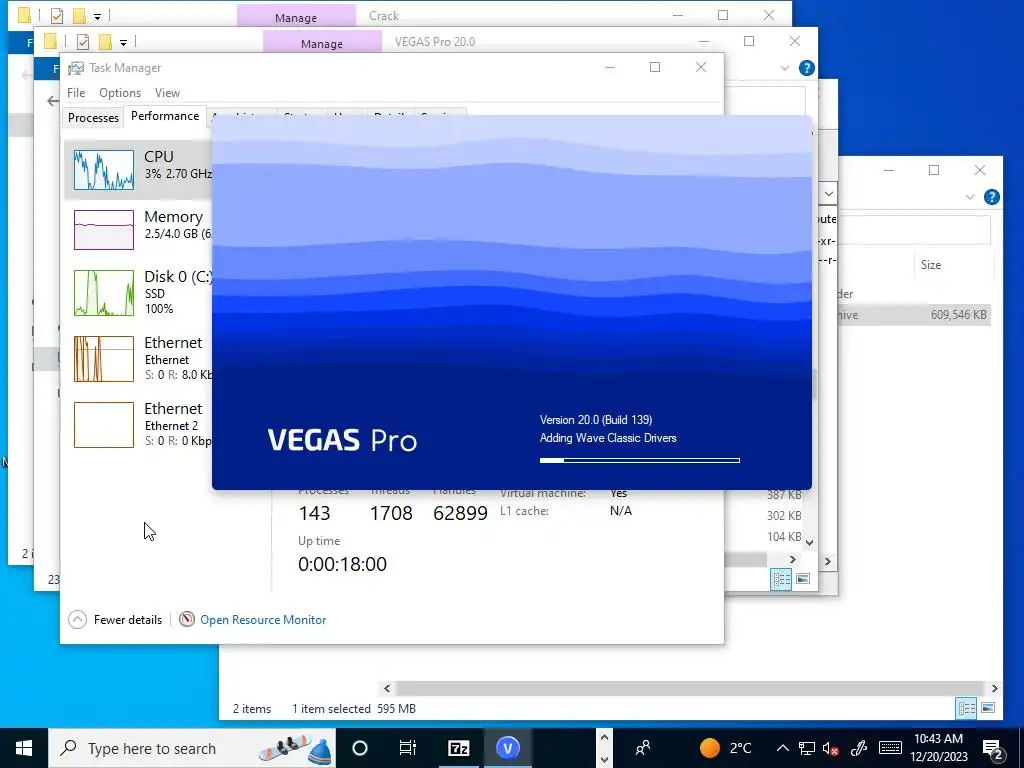Open the notification center icon
Screen dimensions: 1024x768
[x=993, y=748]
